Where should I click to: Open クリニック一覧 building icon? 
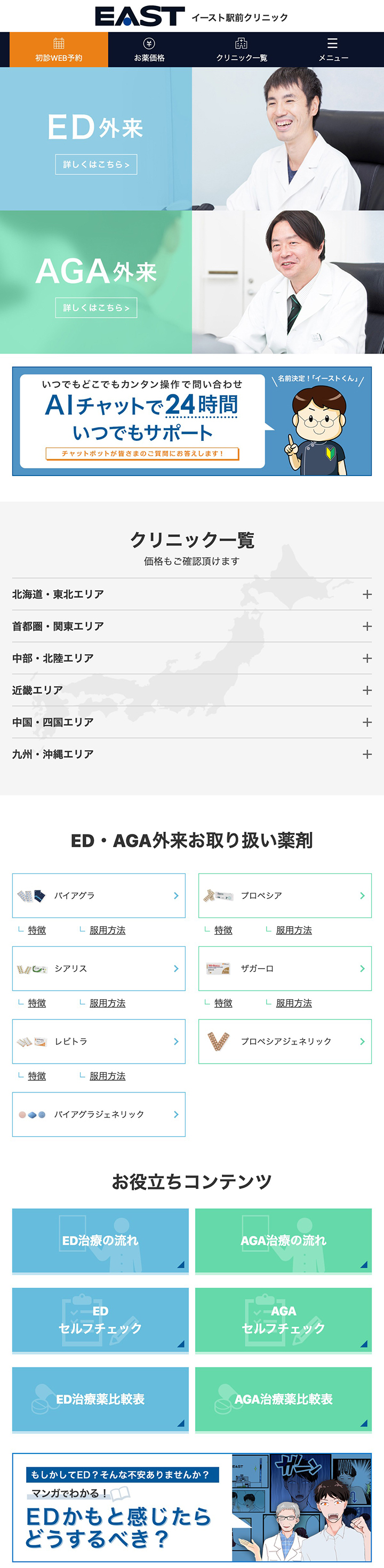(x=241, y=43)
